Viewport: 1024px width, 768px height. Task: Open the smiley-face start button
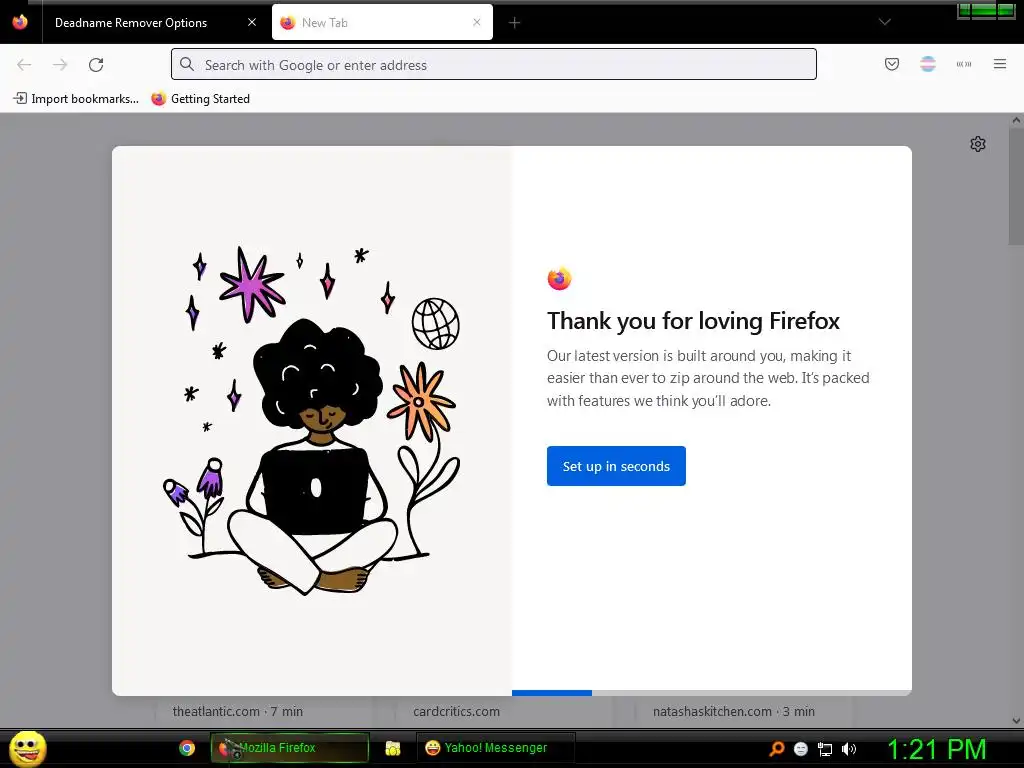point(27,748)
